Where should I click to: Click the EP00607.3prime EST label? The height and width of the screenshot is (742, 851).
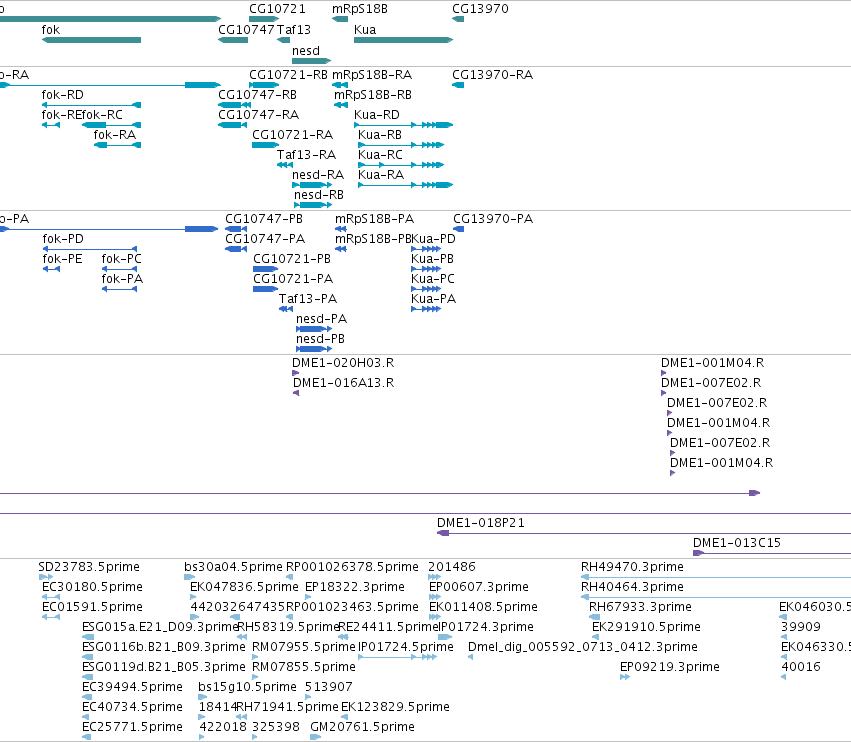(x=479, y=588)
